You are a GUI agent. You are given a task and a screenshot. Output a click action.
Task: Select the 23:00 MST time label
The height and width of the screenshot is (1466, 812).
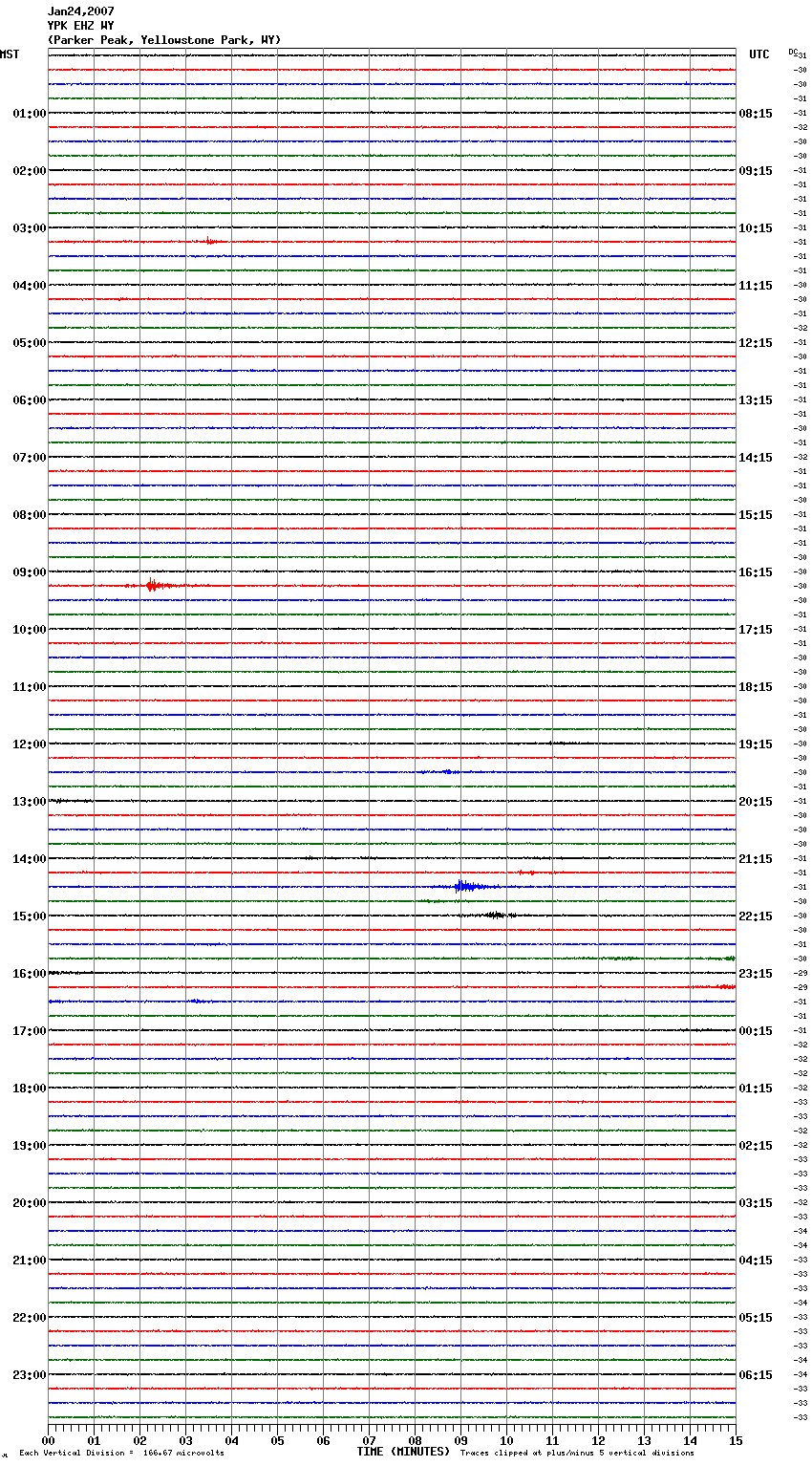click(30, 1375)
